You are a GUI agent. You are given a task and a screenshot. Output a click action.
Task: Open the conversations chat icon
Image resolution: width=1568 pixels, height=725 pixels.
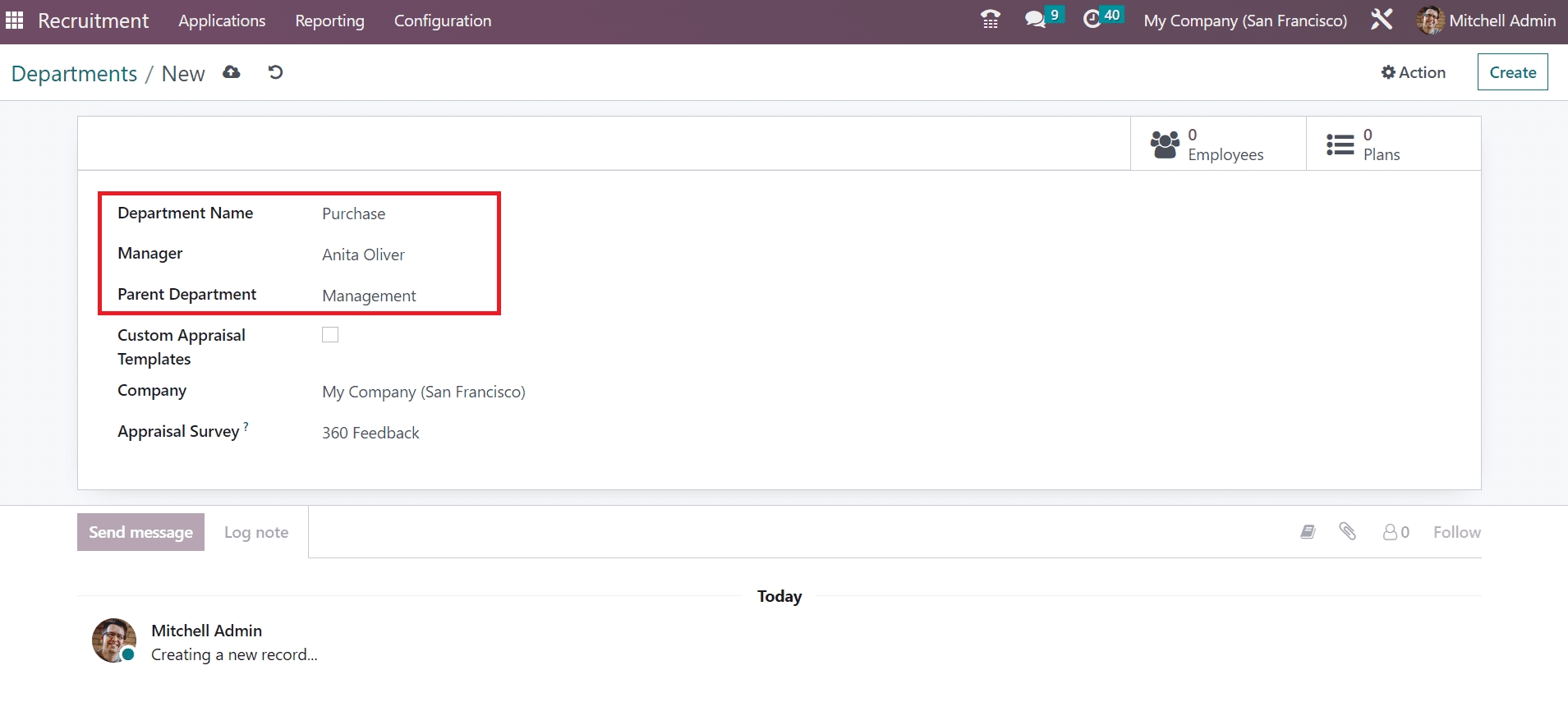pos(1035,20)
